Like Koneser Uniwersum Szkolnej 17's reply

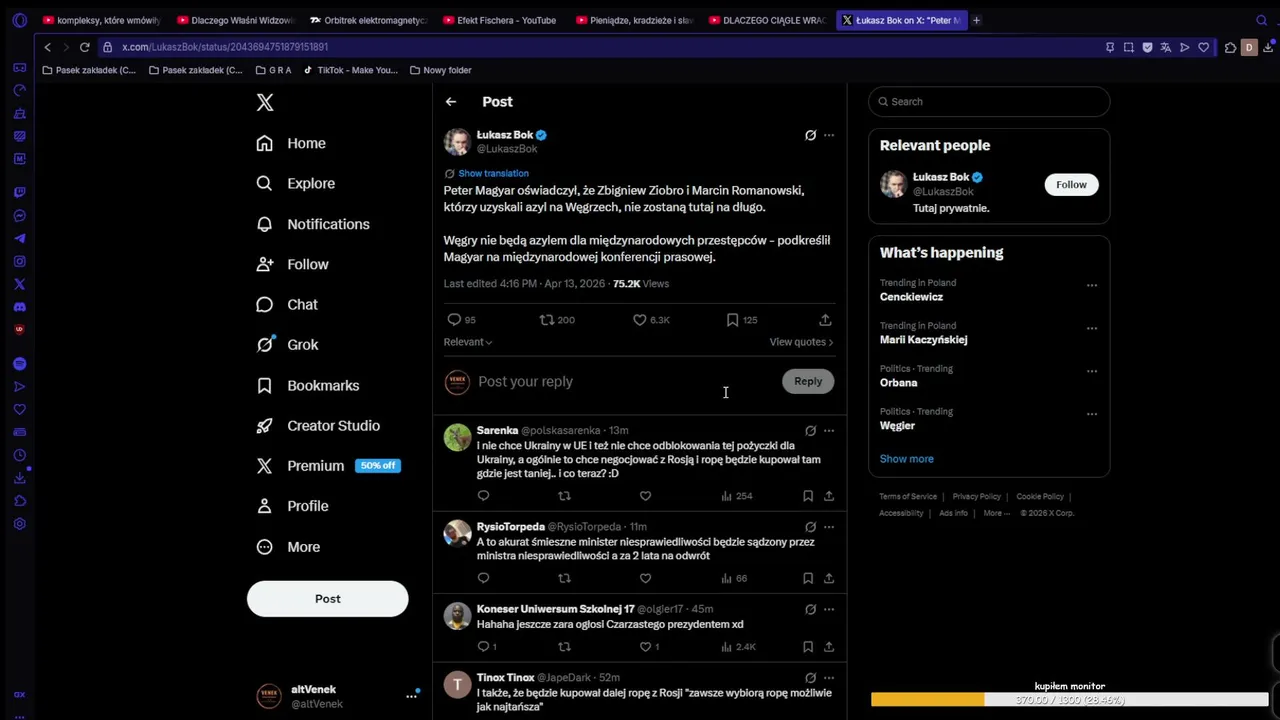pos(645,647)
